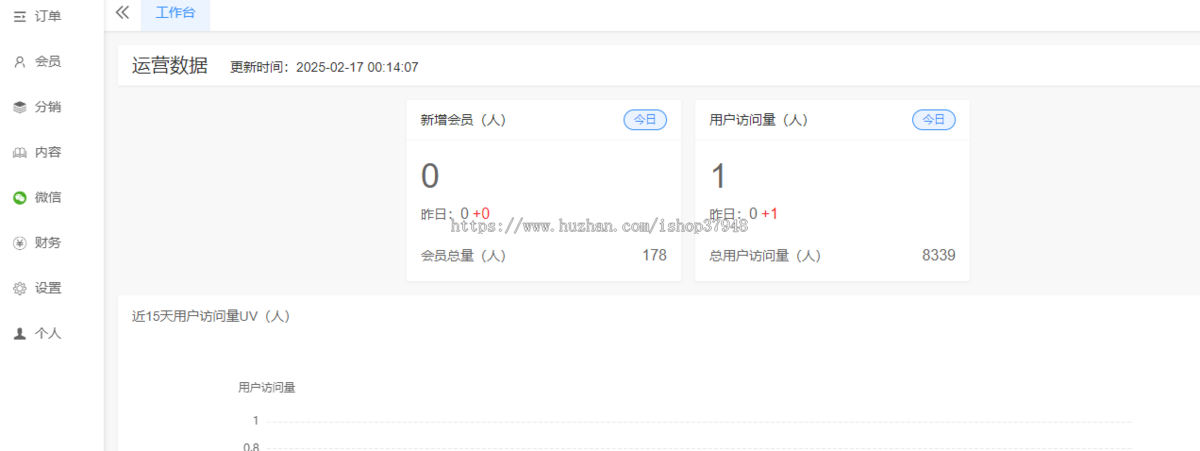
Task: Click the 总用户访问量（人） label
Action: pos(765,255)
